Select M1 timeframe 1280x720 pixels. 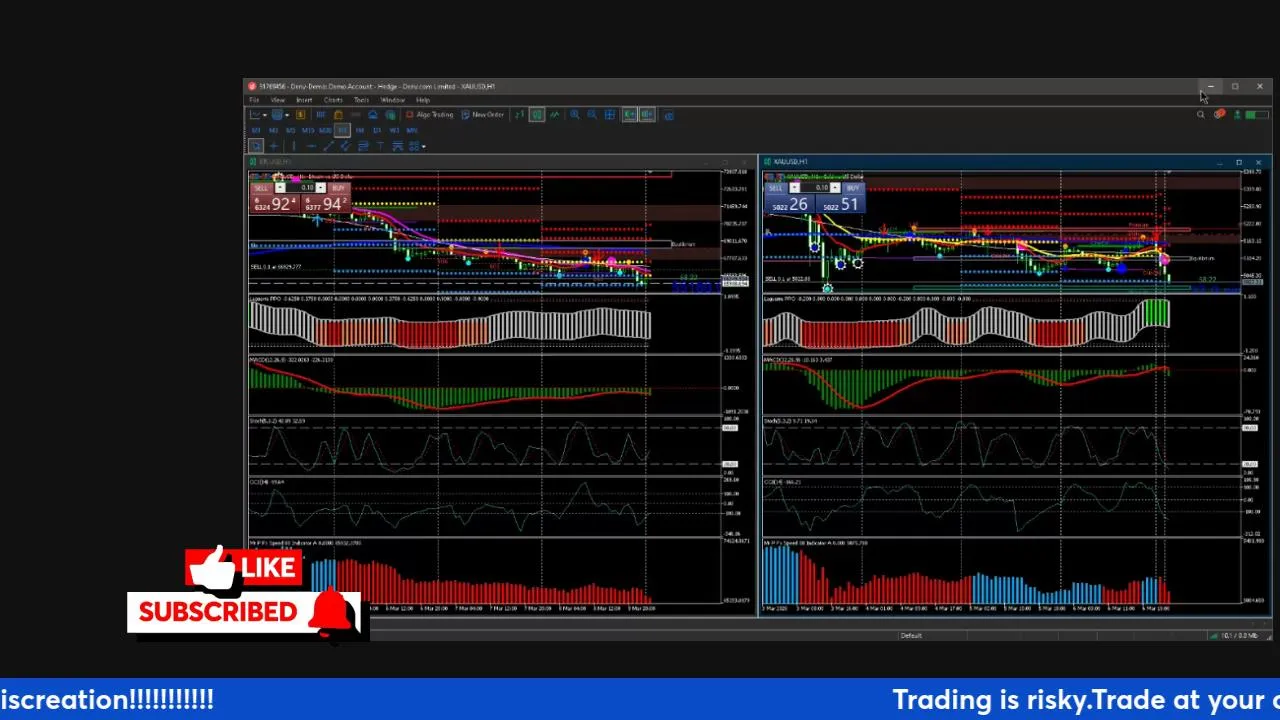[256, 131]
